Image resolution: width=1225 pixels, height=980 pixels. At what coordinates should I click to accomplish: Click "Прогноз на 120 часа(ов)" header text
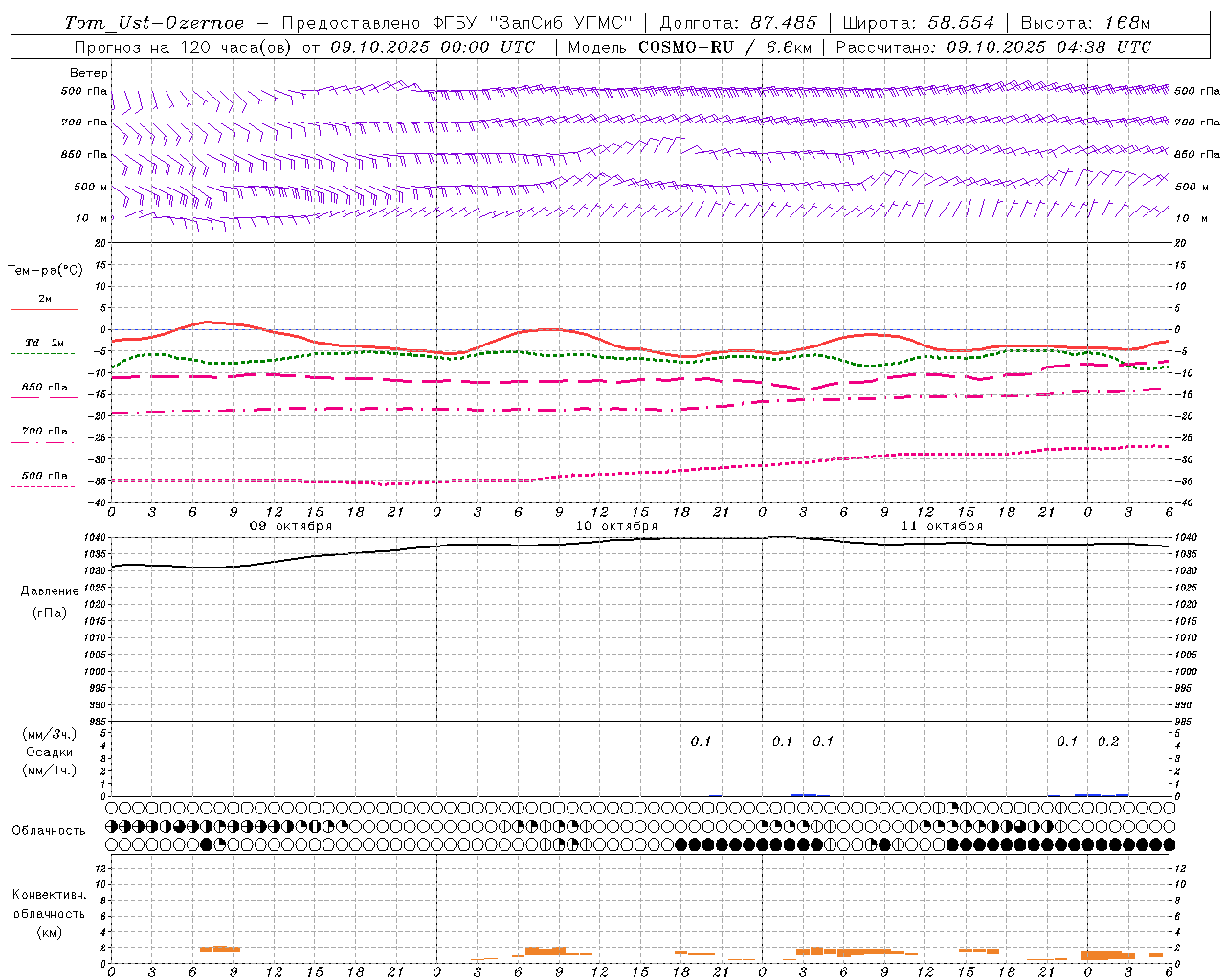pos(185,47)
